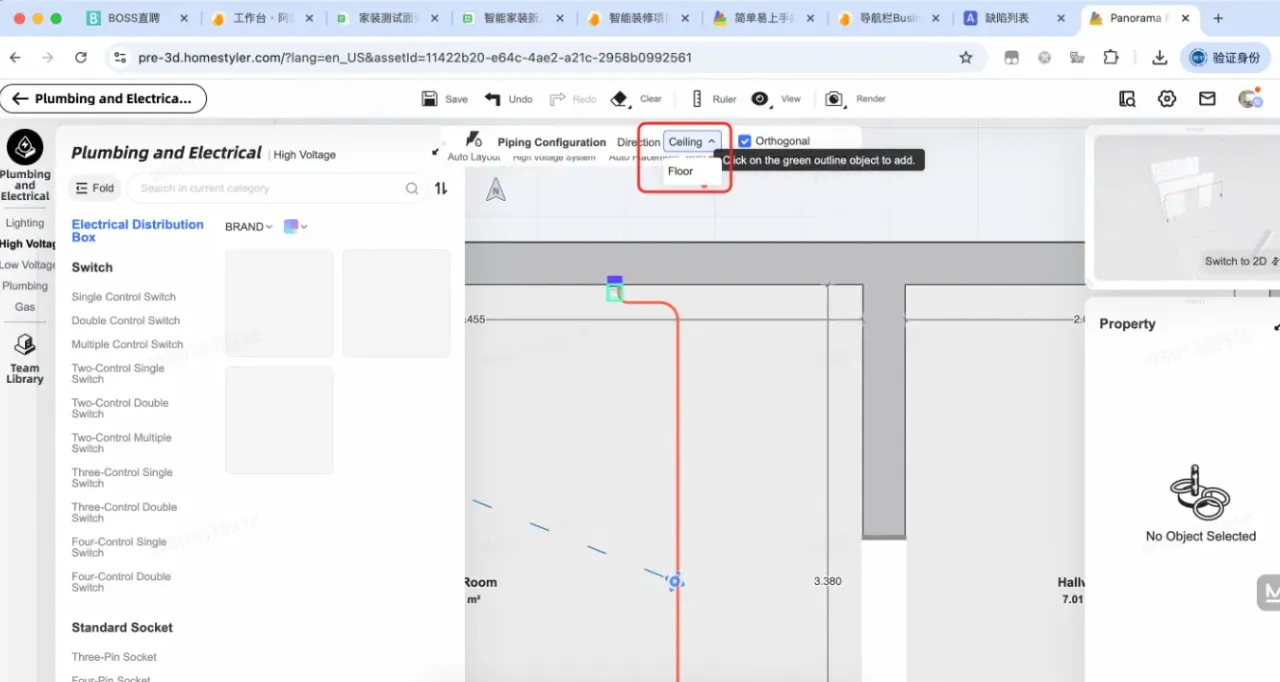Open the Team Library panel
The image size is (1280, 682).
point(25,359)
